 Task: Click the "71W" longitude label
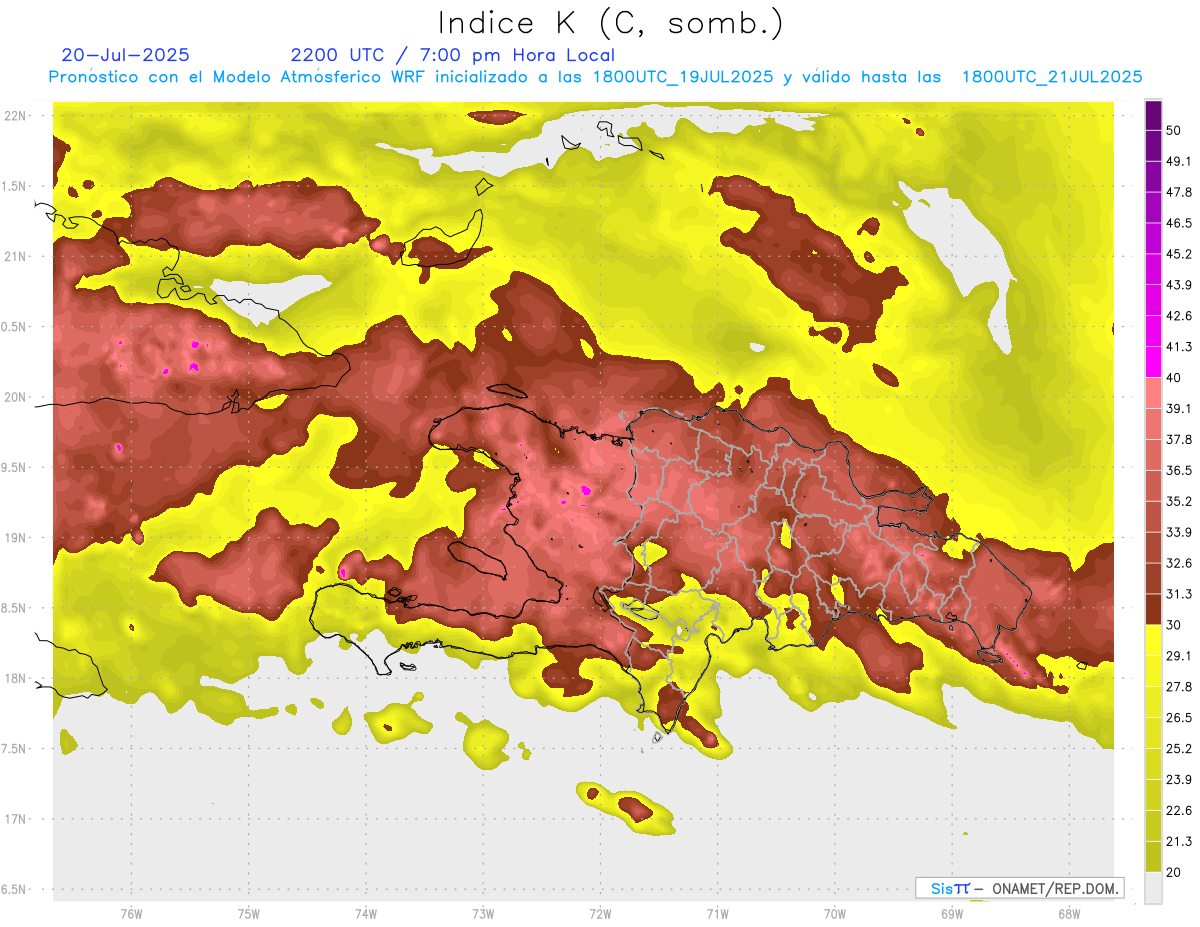point(717,913)
